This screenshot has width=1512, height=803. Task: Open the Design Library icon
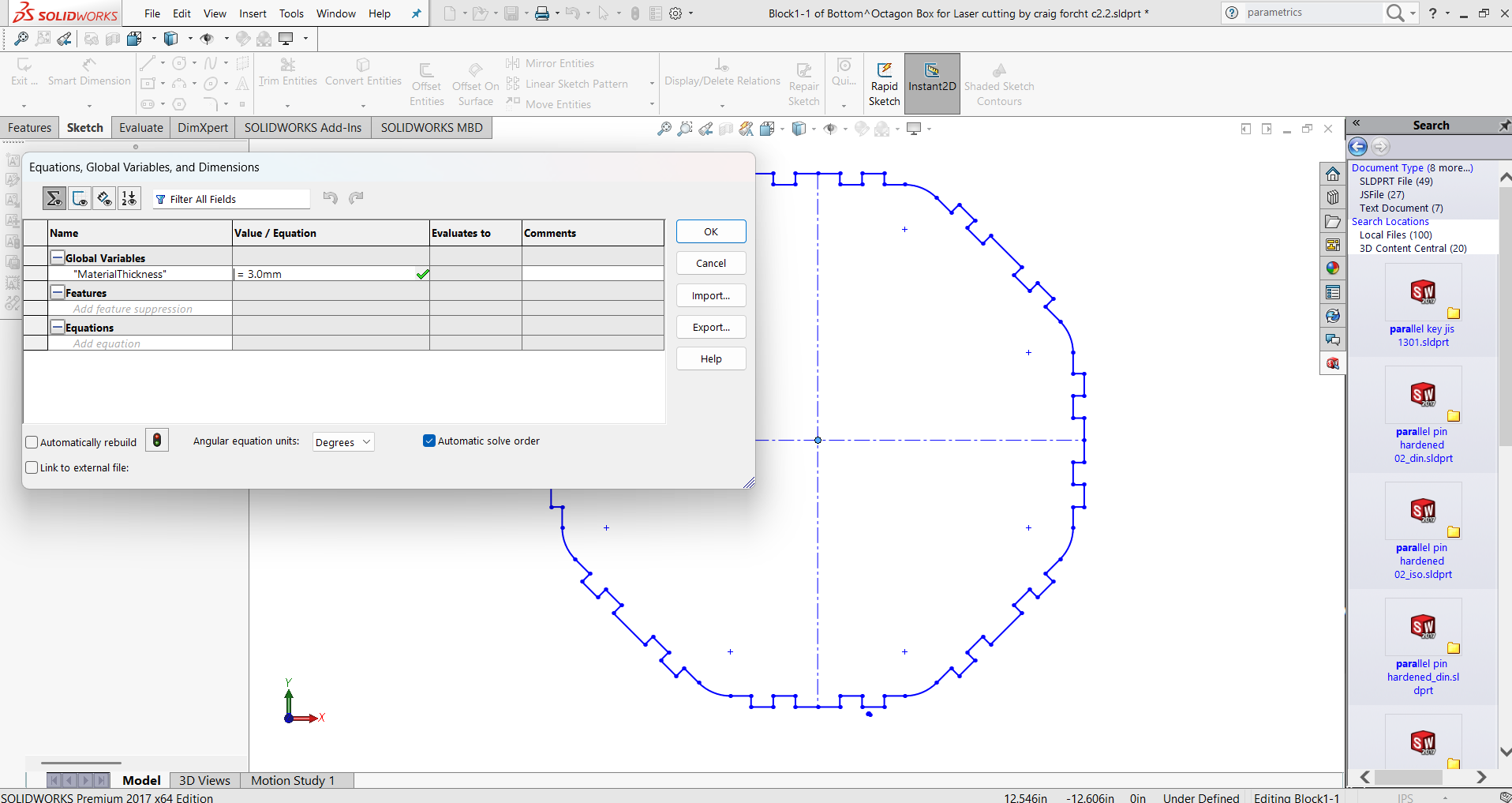pyautogui.click(x=1333, y=197)
